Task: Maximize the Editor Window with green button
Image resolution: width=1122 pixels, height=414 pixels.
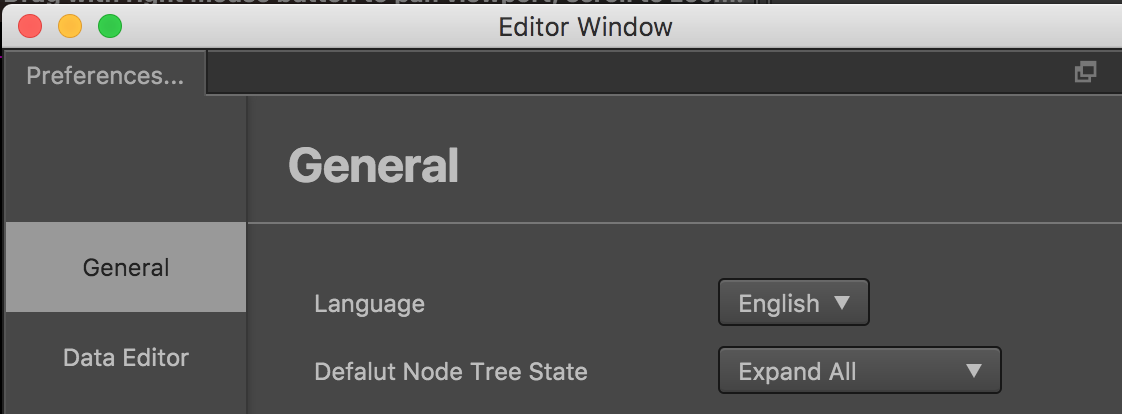Action: 109,27
